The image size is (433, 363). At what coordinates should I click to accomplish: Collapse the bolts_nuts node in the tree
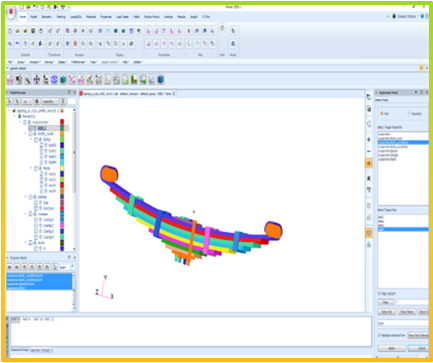(x=26, y=133)
